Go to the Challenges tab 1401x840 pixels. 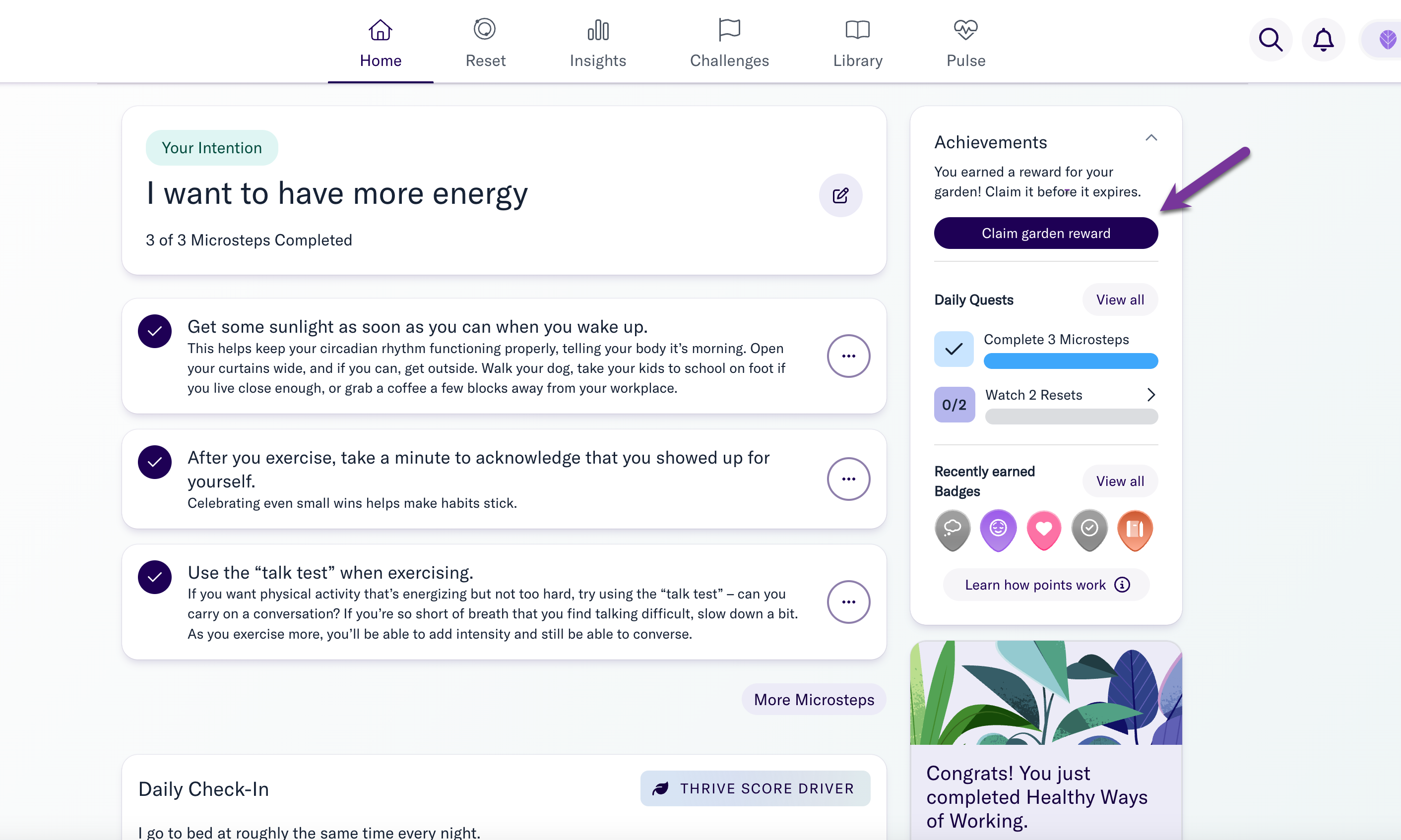[x=729, y=44]
